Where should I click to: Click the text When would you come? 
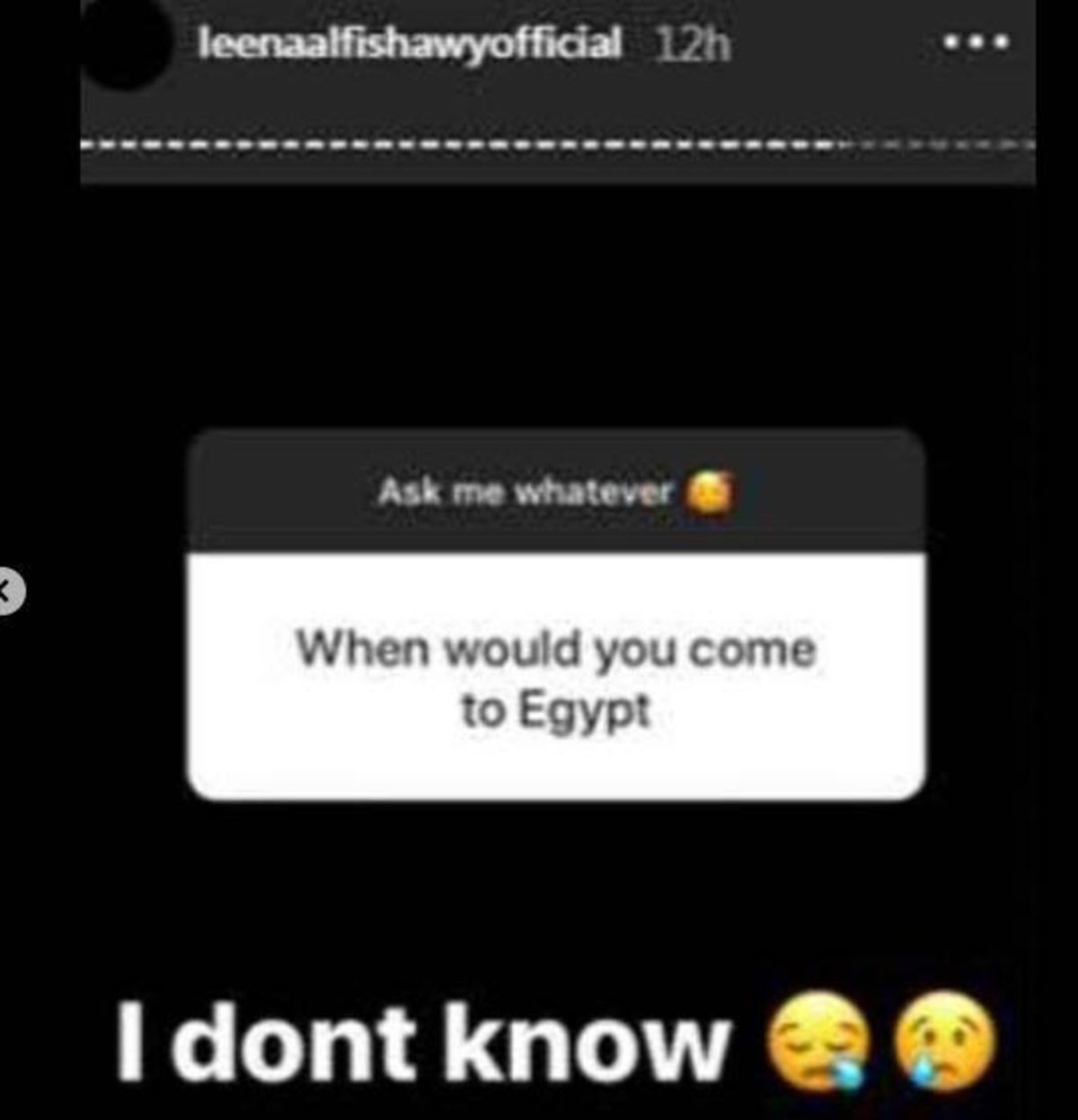pyautogui.click(x=556, y=648)
